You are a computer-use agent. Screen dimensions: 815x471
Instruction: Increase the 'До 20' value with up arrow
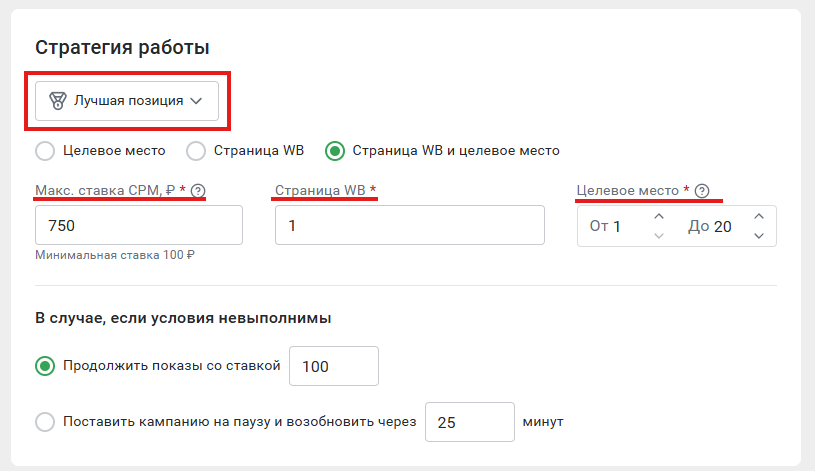click(x=759, y=216)
